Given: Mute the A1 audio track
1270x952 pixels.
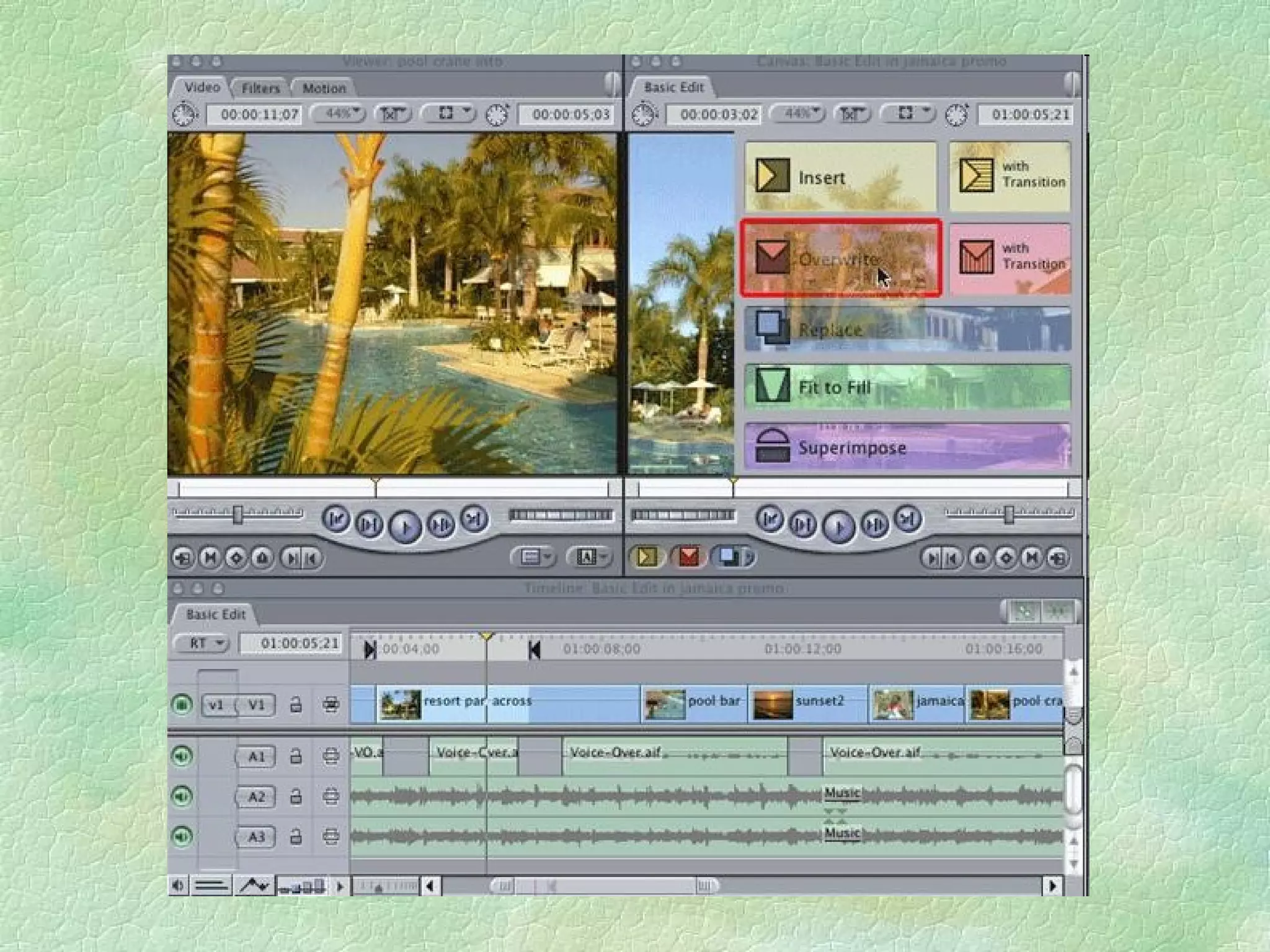Looking at the screenshot, I should [x=182, y=756].
